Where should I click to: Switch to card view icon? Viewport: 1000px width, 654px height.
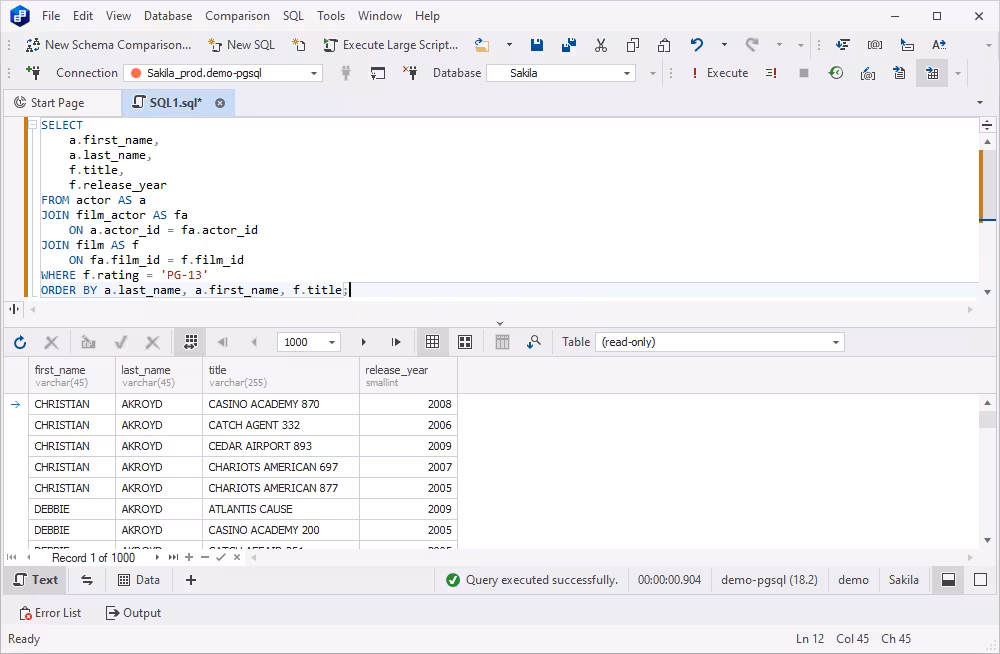tap(465, 343)
